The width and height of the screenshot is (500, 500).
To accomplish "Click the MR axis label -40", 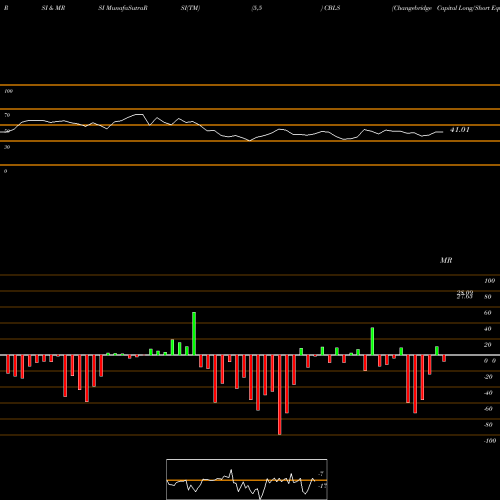I will (x=488, y=393).
